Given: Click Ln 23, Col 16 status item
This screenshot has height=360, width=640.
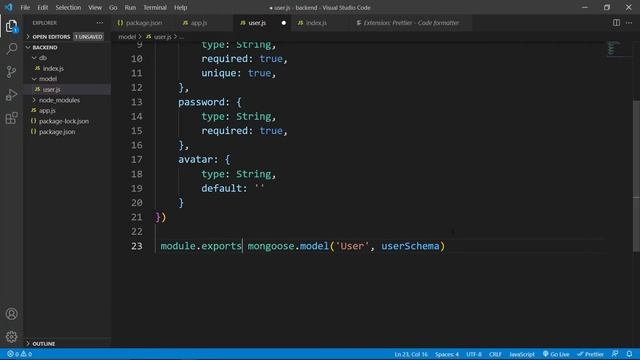Looking at the screenshot, I should pyautogui.click(x=411, y=354).
